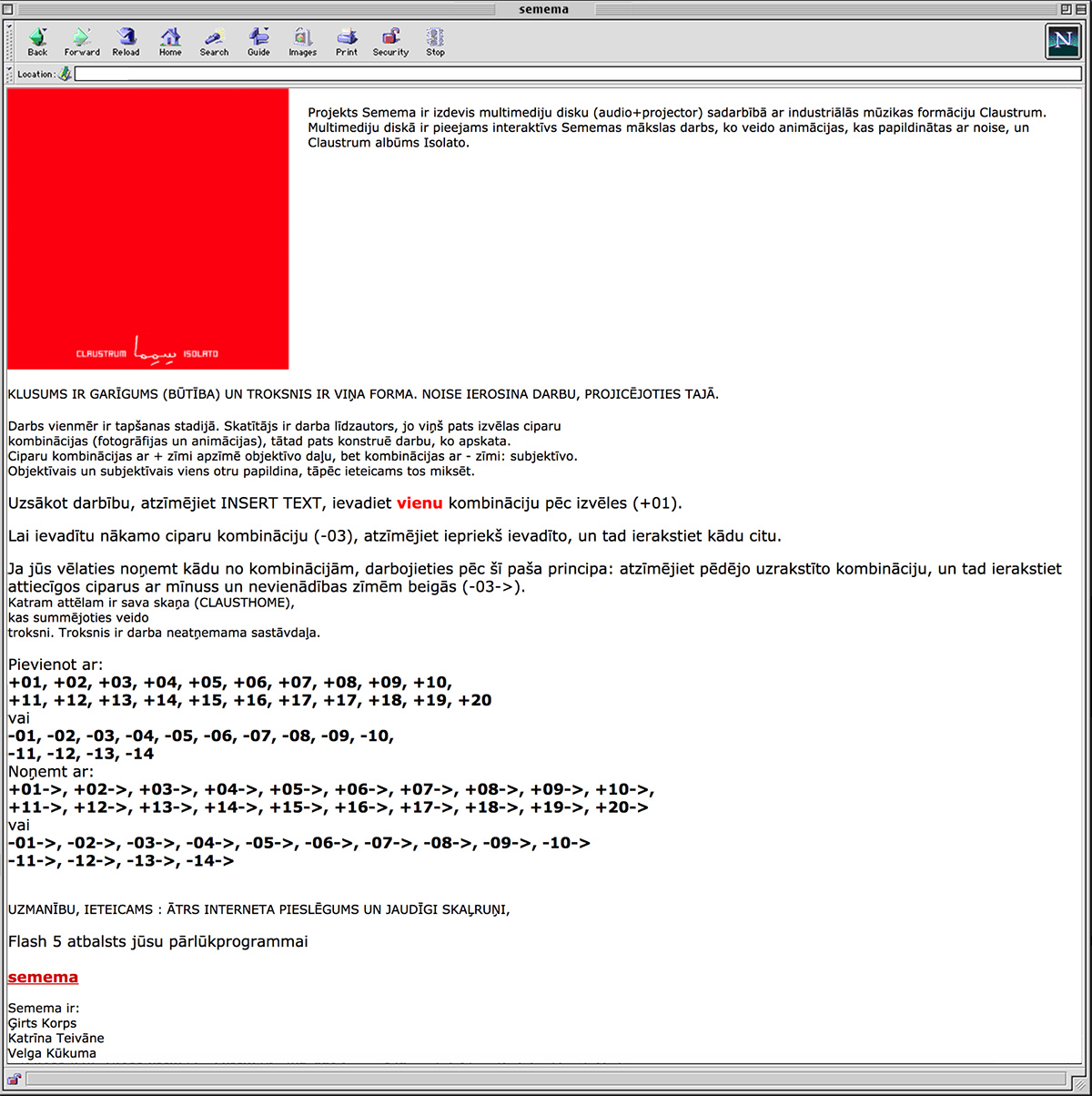This screenshot has width=1092, height=1096.
Task: Collapse the Location toolbar via its left handle
Action: (10, 74)
